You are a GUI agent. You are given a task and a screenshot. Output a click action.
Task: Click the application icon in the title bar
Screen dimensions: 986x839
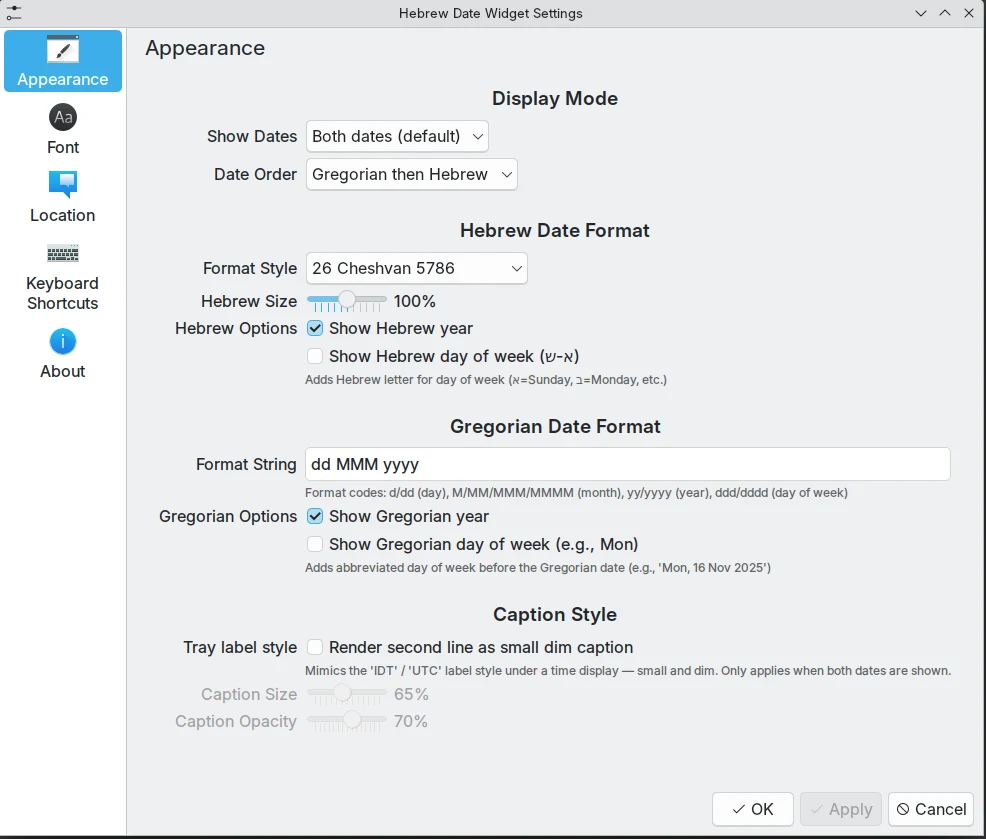coord(14,13)
